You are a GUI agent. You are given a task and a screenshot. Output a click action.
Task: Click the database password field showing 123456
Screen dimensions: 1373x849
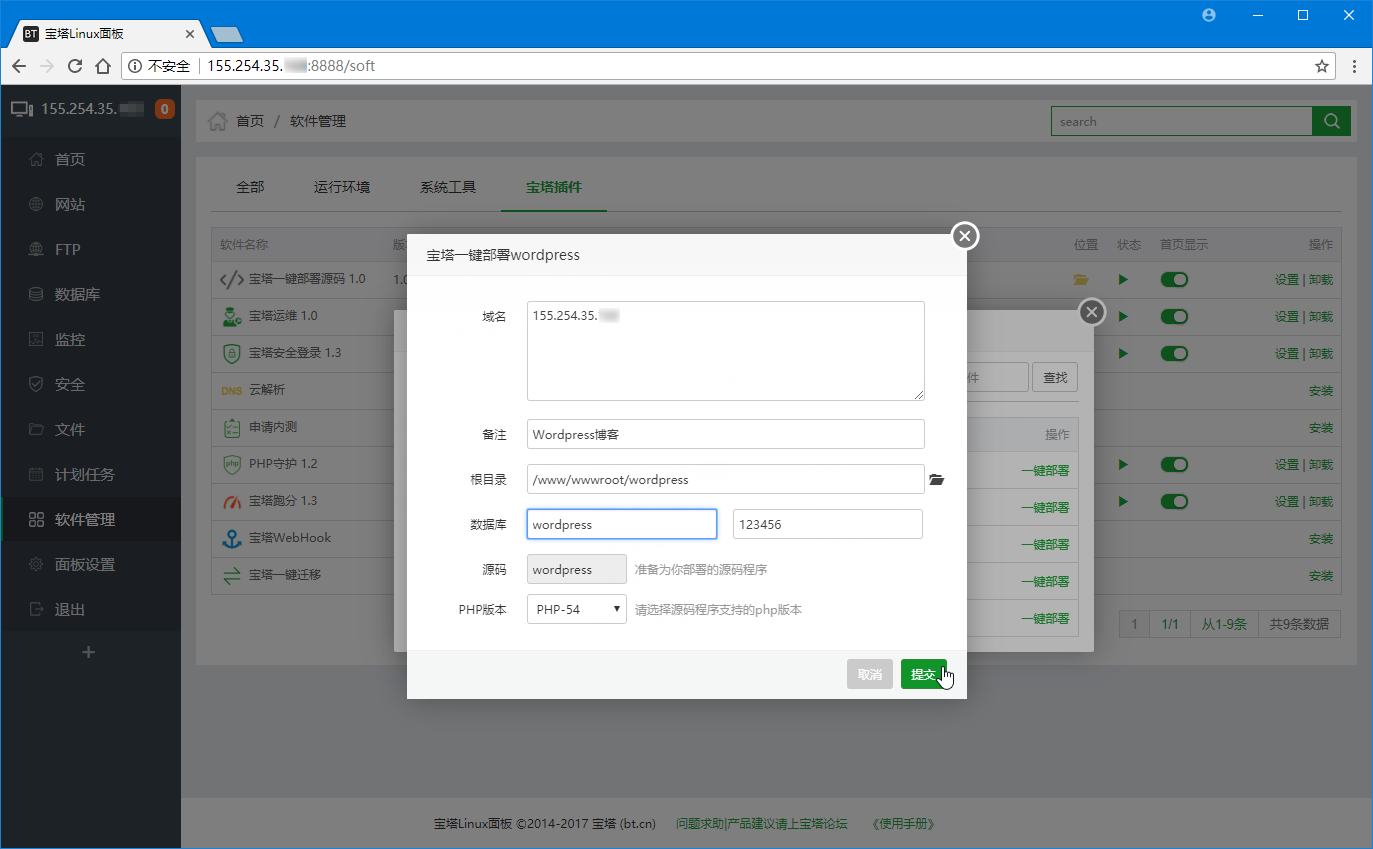coord(828,524)
